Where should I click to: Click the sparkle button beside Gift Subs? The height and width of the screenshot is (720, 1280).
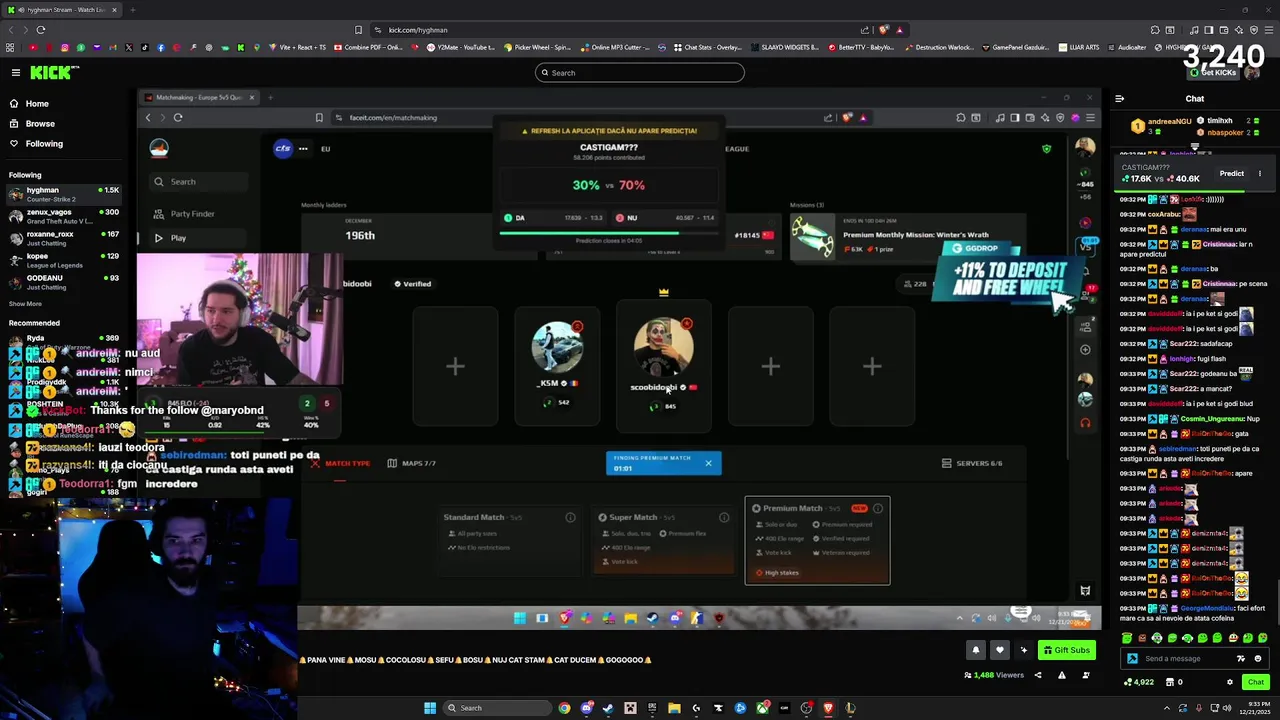point(1023,650)
